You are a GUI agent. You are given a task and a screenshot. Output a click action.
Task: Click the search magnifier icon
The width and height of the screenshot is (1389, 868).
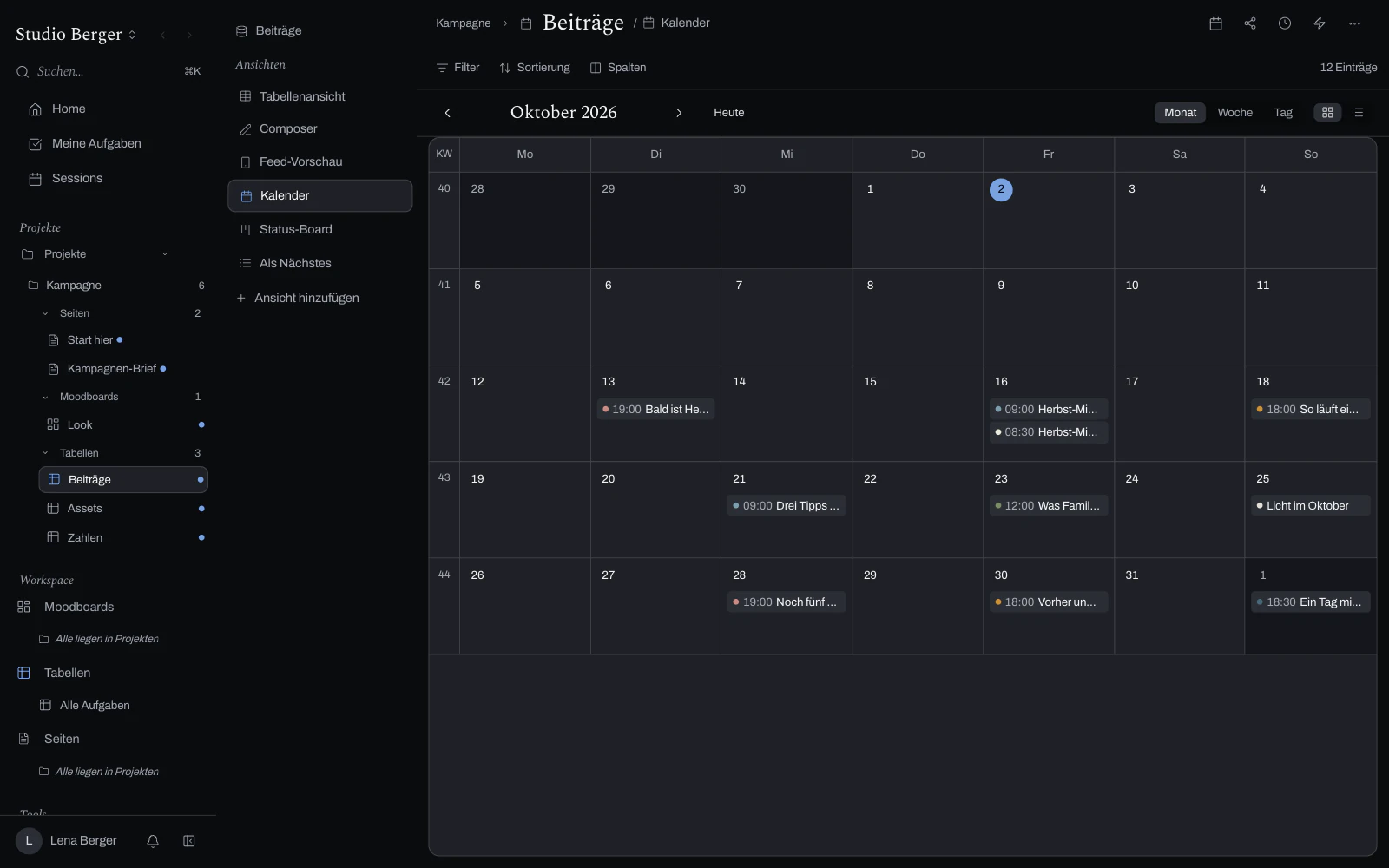(x=23, y=71)
